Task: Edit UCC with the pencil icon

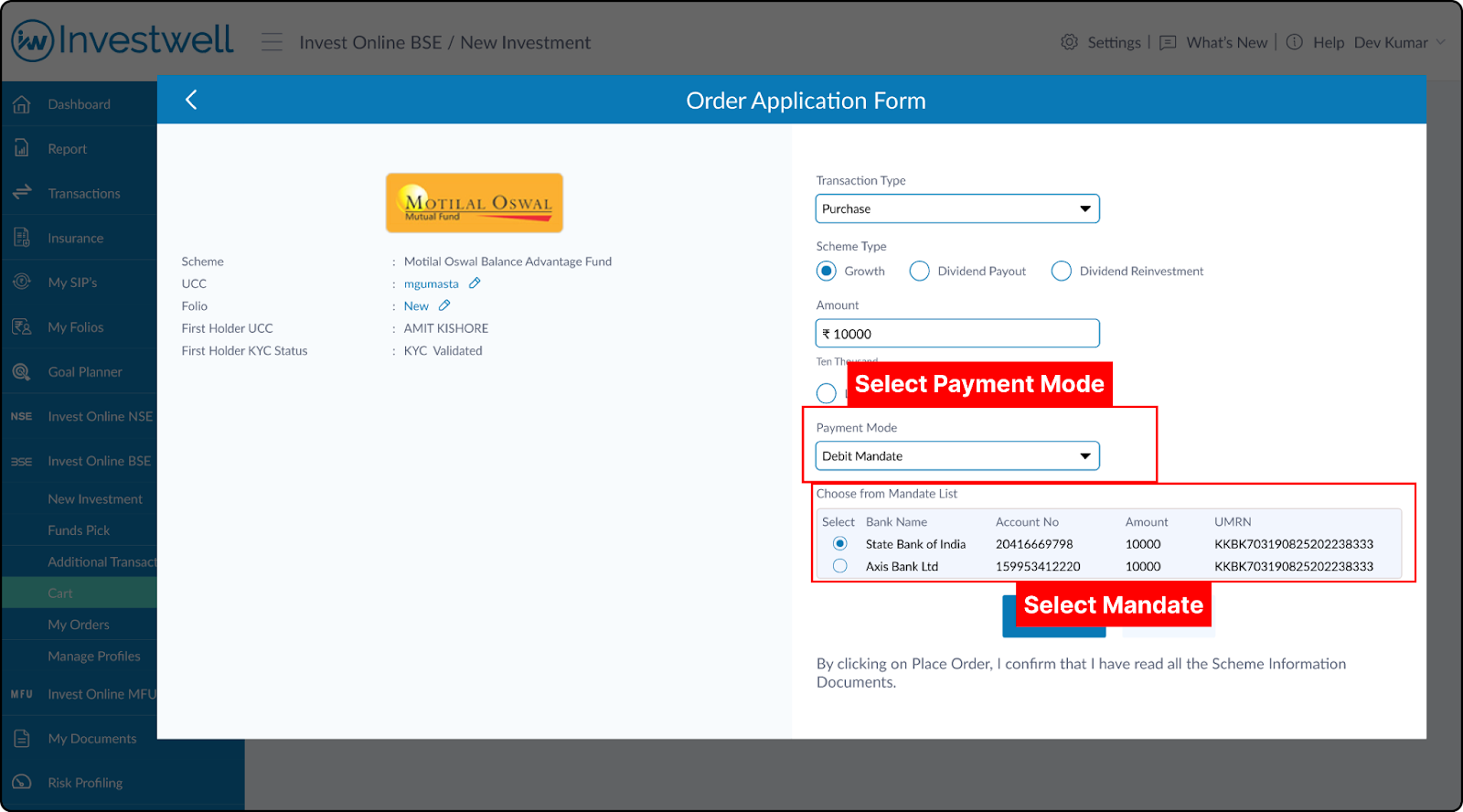Action: pos(475,283)
